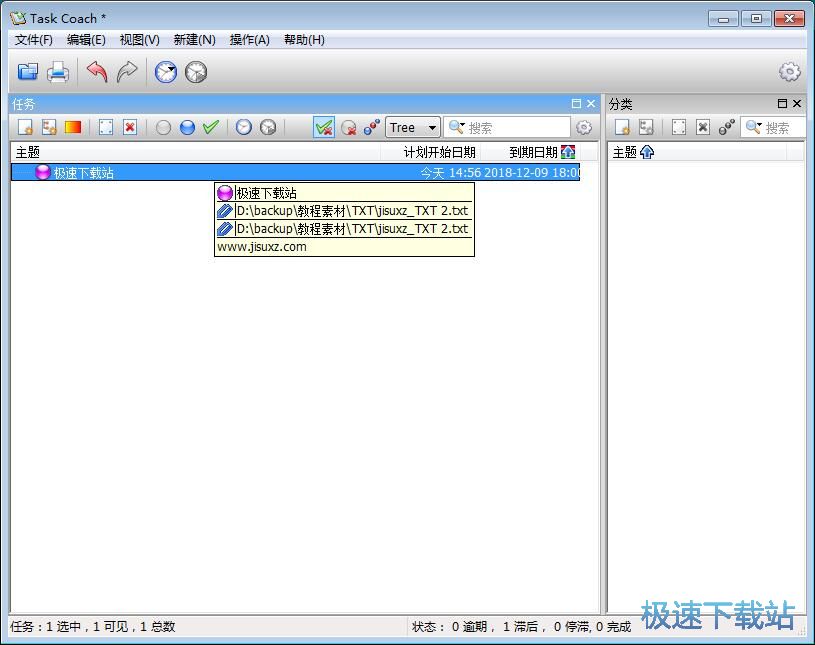
Task: Click the grey Redo arrow in the toolbar
Action: point(127,72)
